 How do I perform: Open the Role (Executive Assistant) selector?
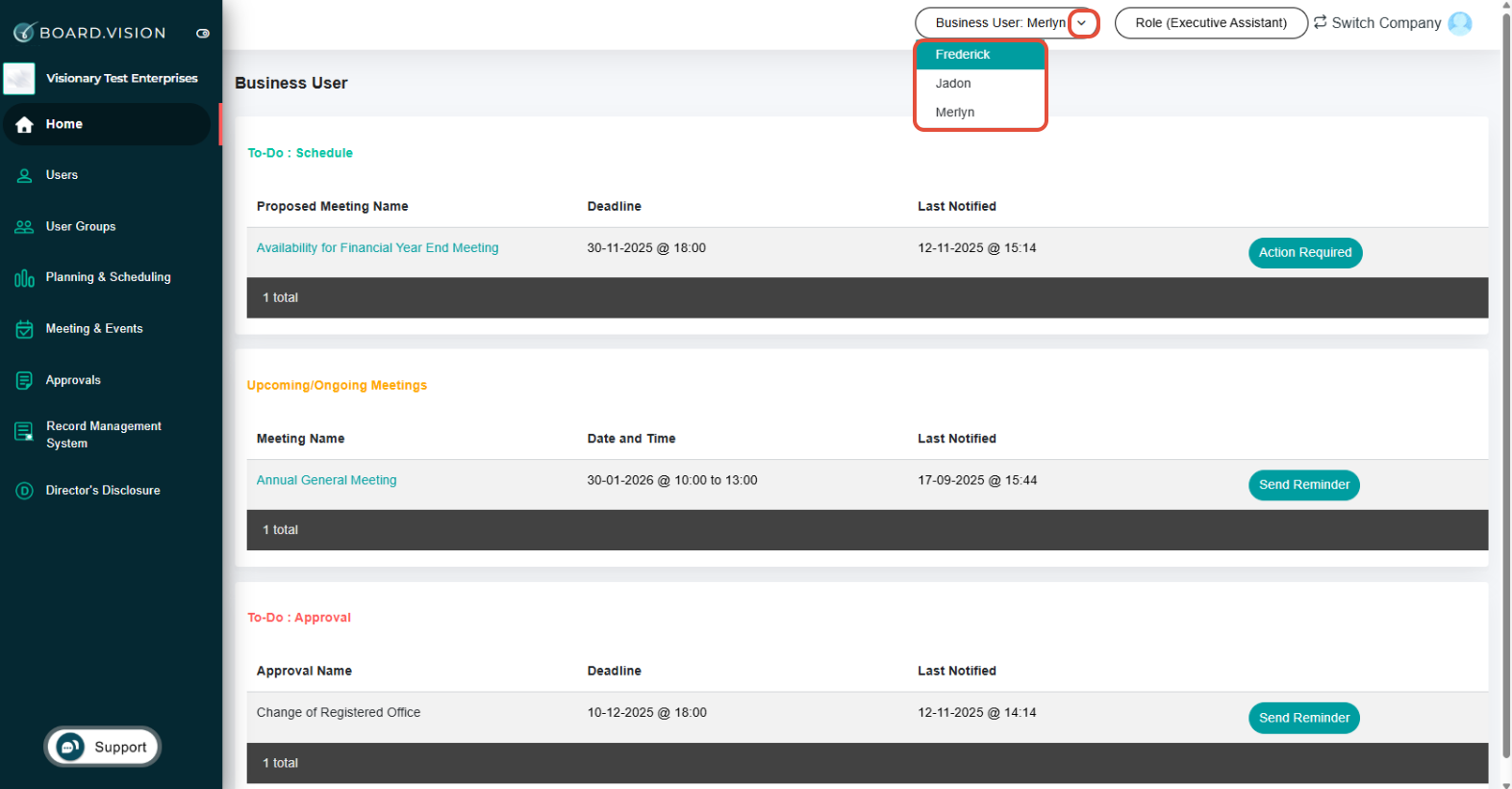(1211, 23)
